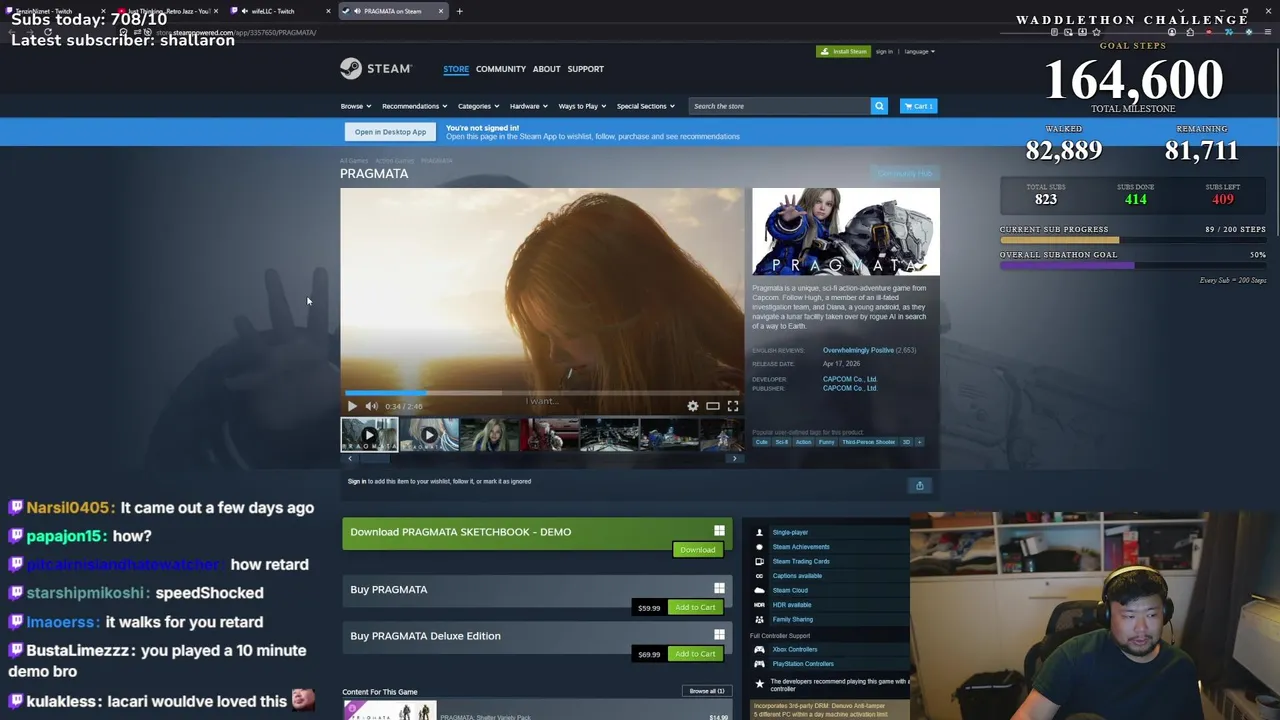Image resolution: width=1280 pixels, height=720 pixels.
Task: Click Open in Desktop App button
Action: (390, 132)
